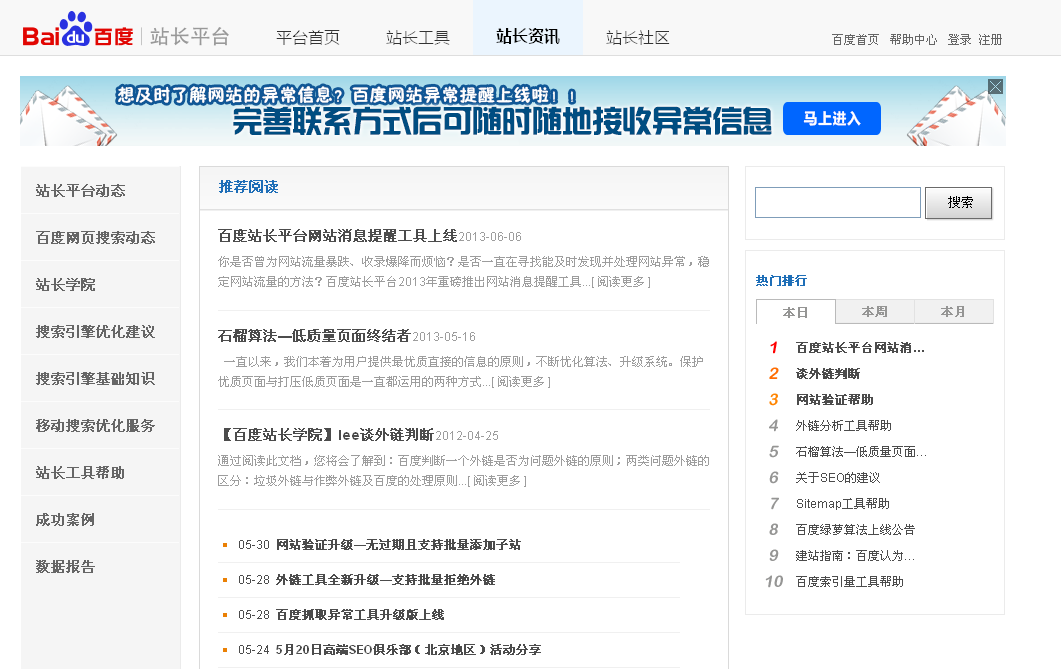
Task: Open the 站长社区 nav tab
Action: (637, 37)
